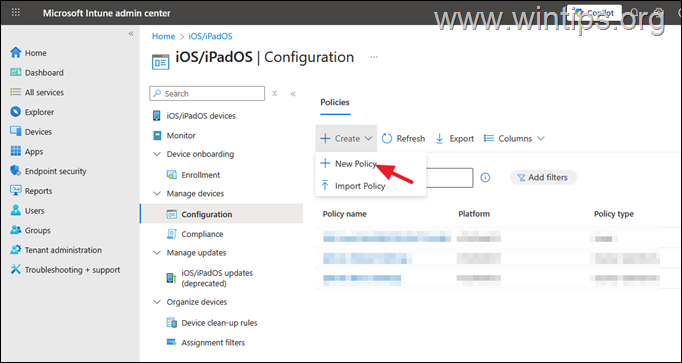The image size is (682, 363).
Task: Click the Explorer nav icon
Action: [16, 112]
